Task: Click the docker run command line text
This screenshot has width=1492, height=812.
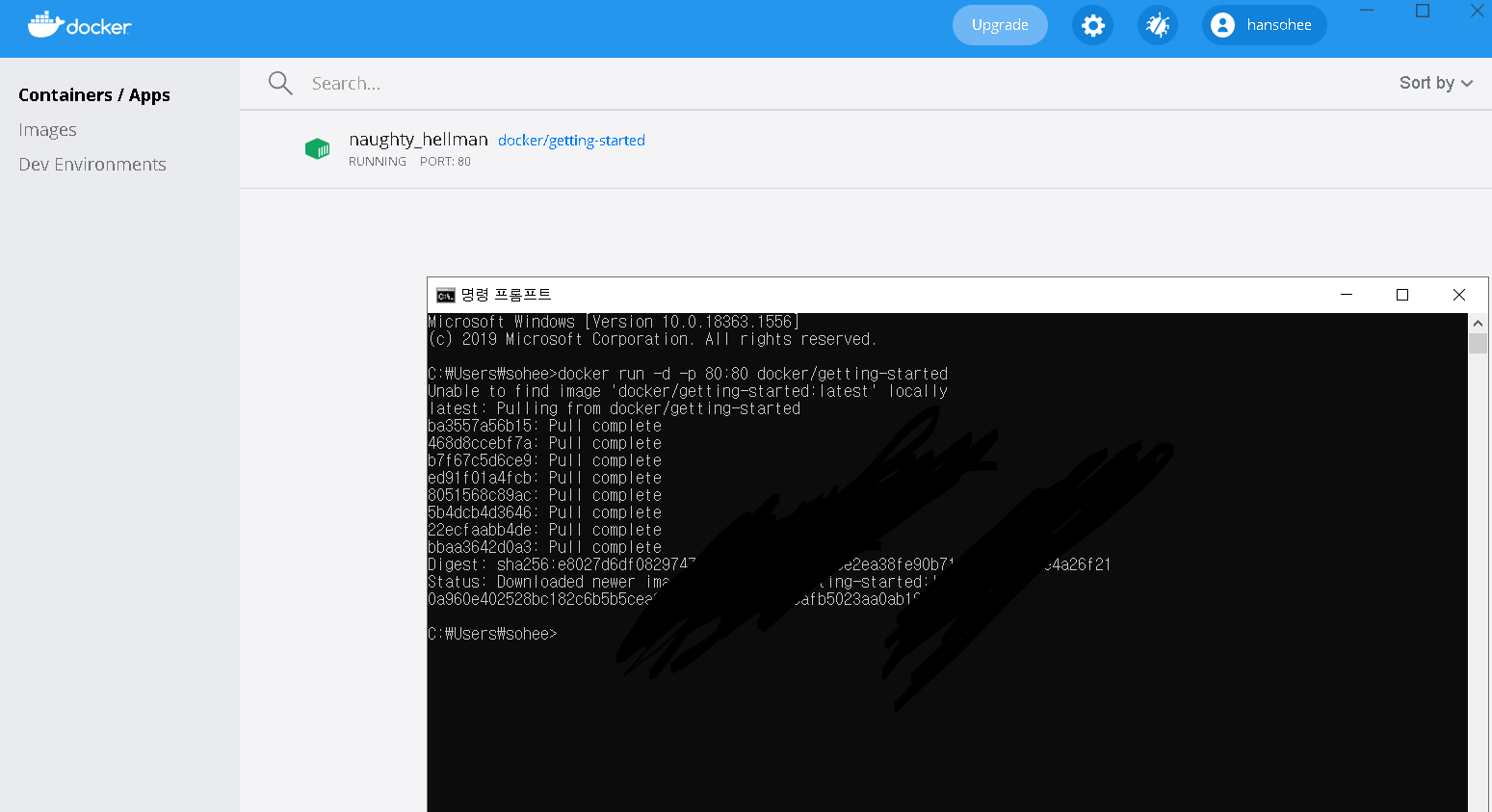Action: 688,374
